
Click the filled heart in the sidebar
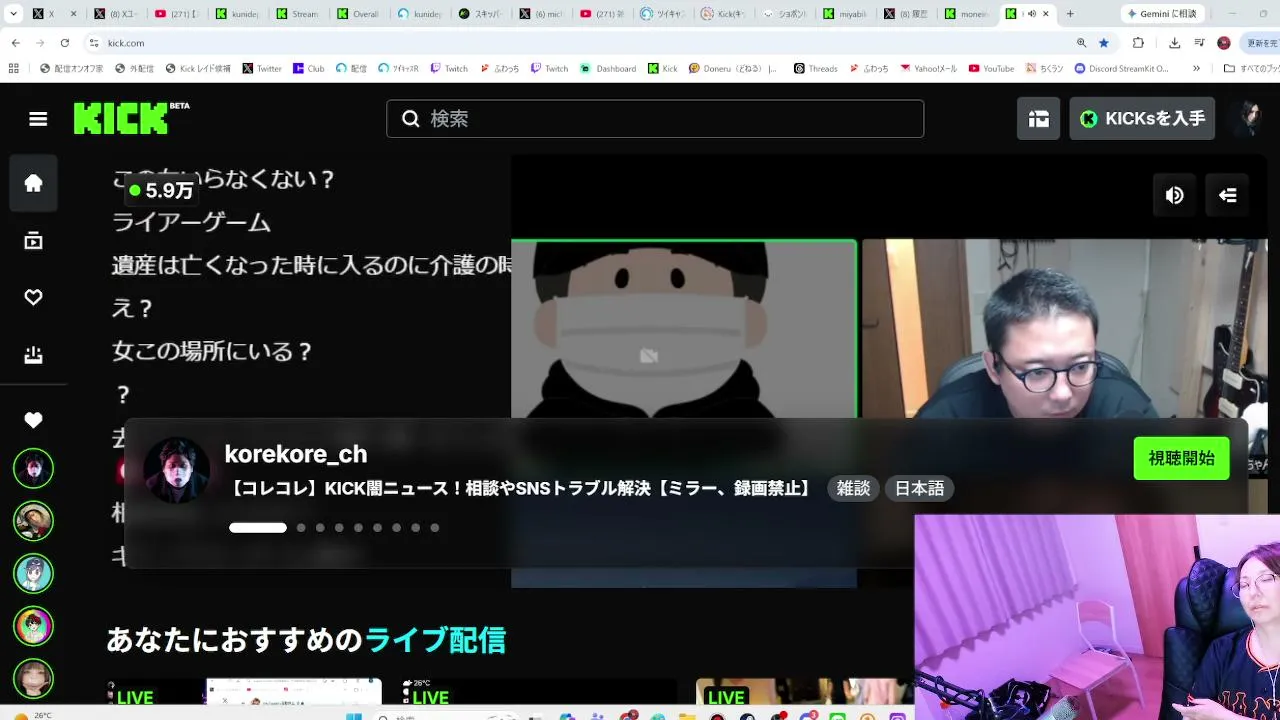(x=34, y=421)
